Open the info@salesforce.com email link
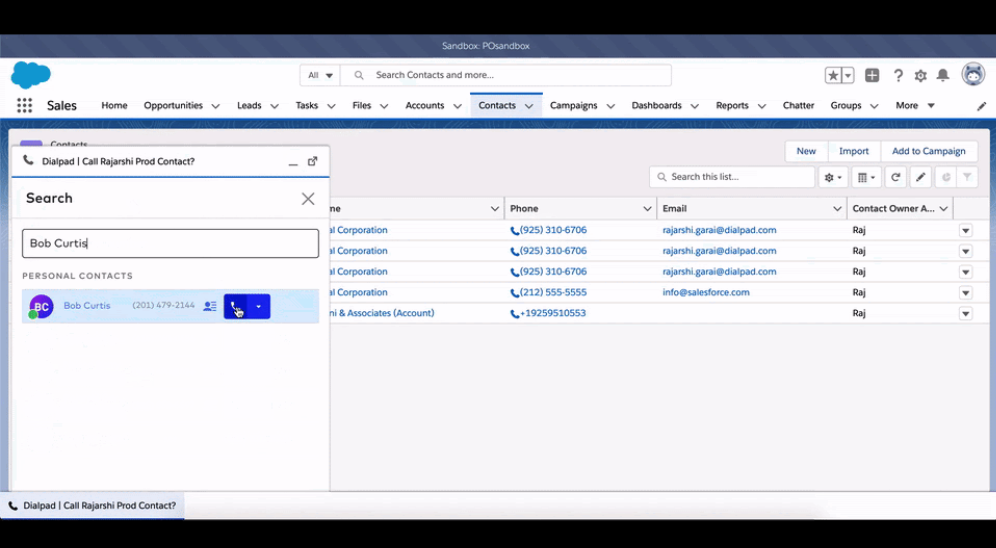Image resolution: width=996 pixels, height=548 pixels. tap(706, 293)
